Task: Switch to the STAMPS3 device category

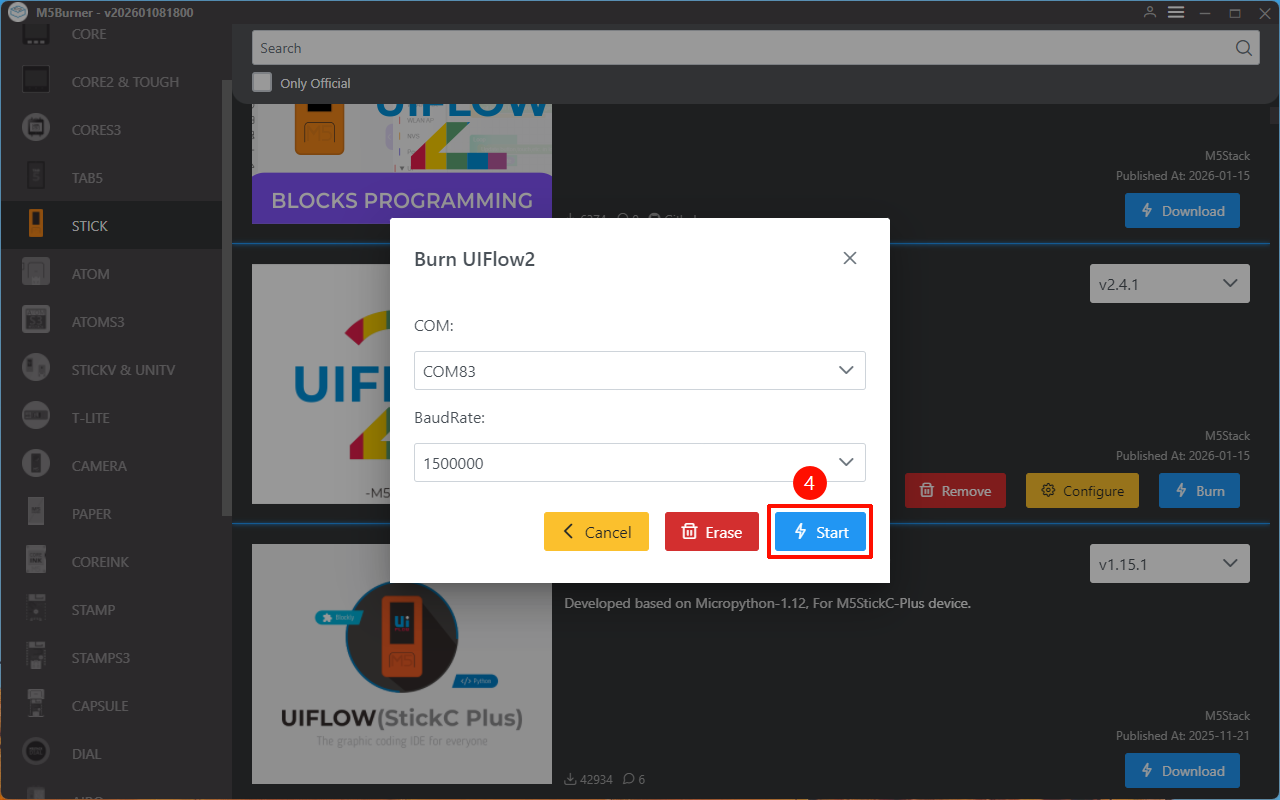Action: click(100, 658)
